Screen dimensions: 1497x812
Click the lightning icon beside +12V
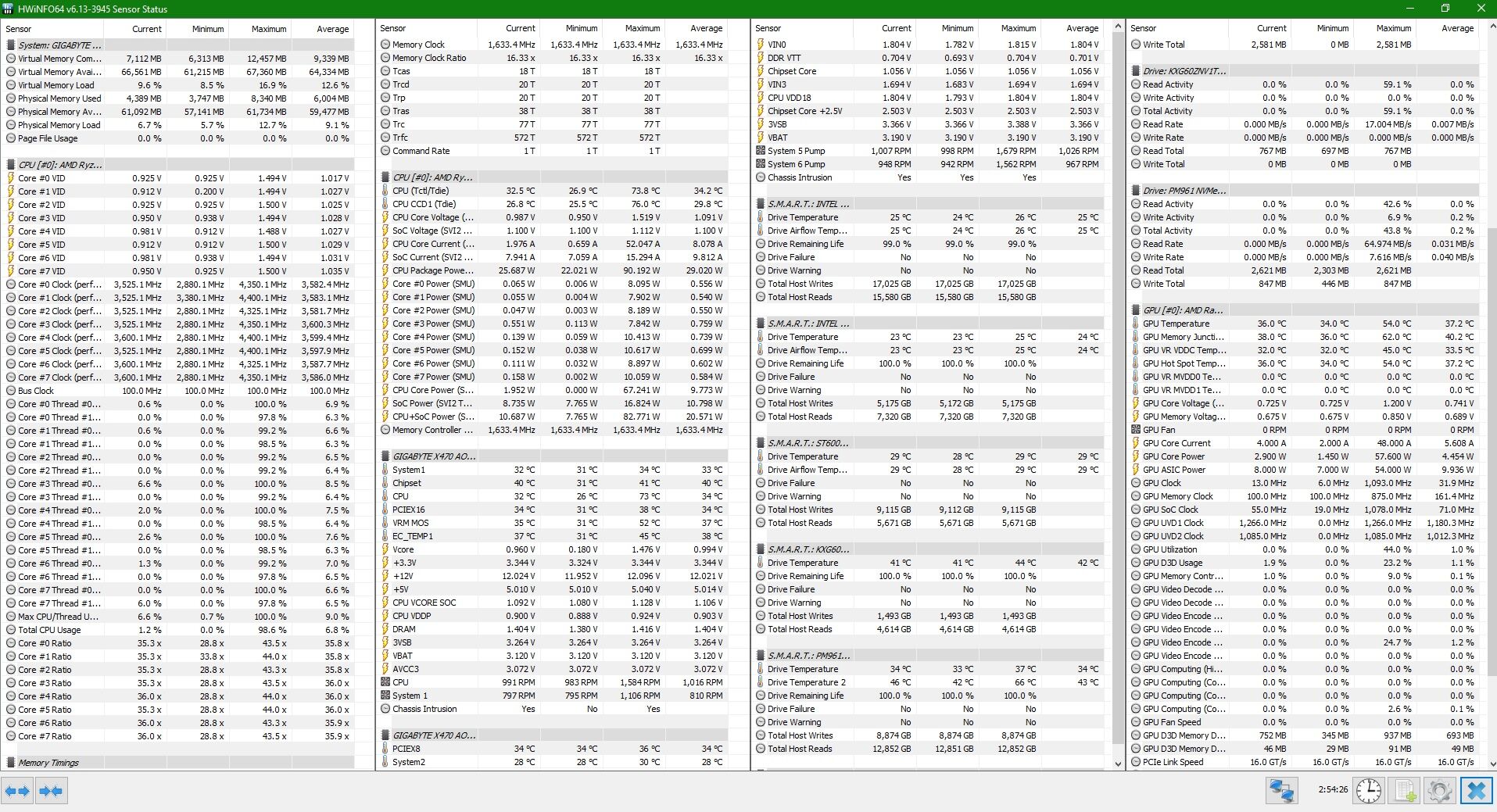tap(385, 576)
